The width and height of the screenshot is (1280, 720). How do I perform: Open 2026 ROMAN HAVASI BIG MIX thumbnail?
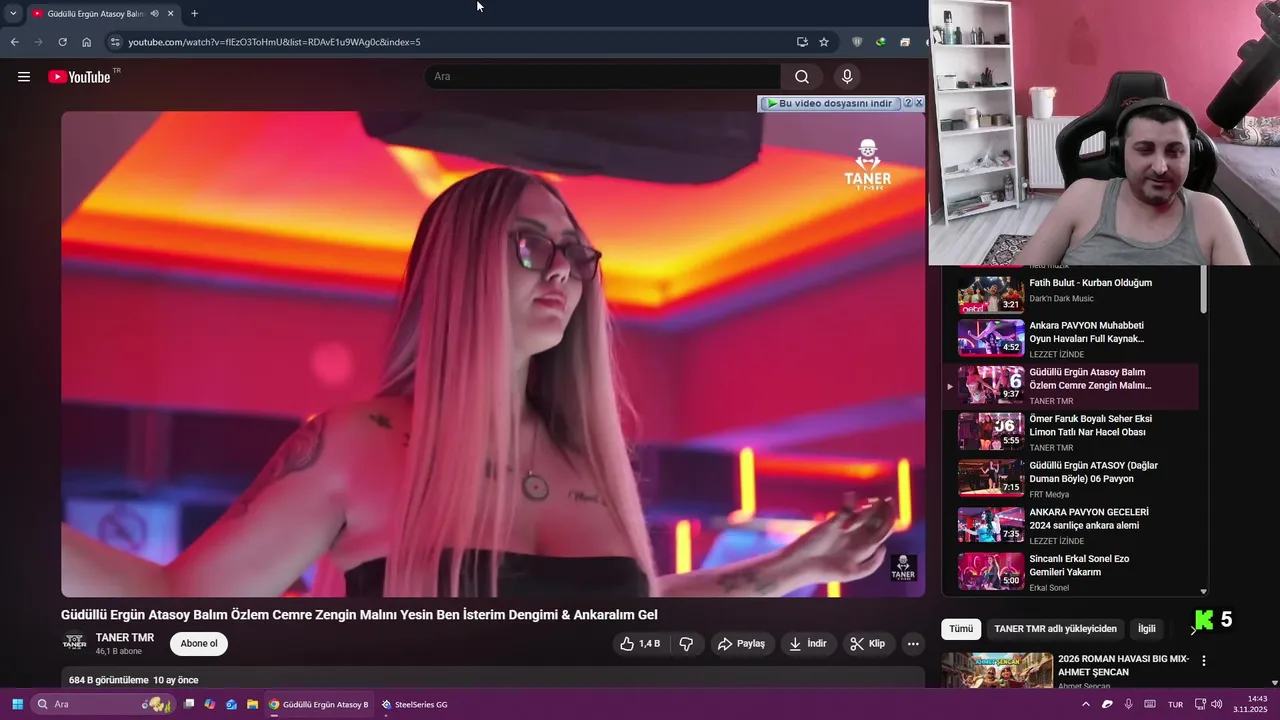(x=997, y=671)
